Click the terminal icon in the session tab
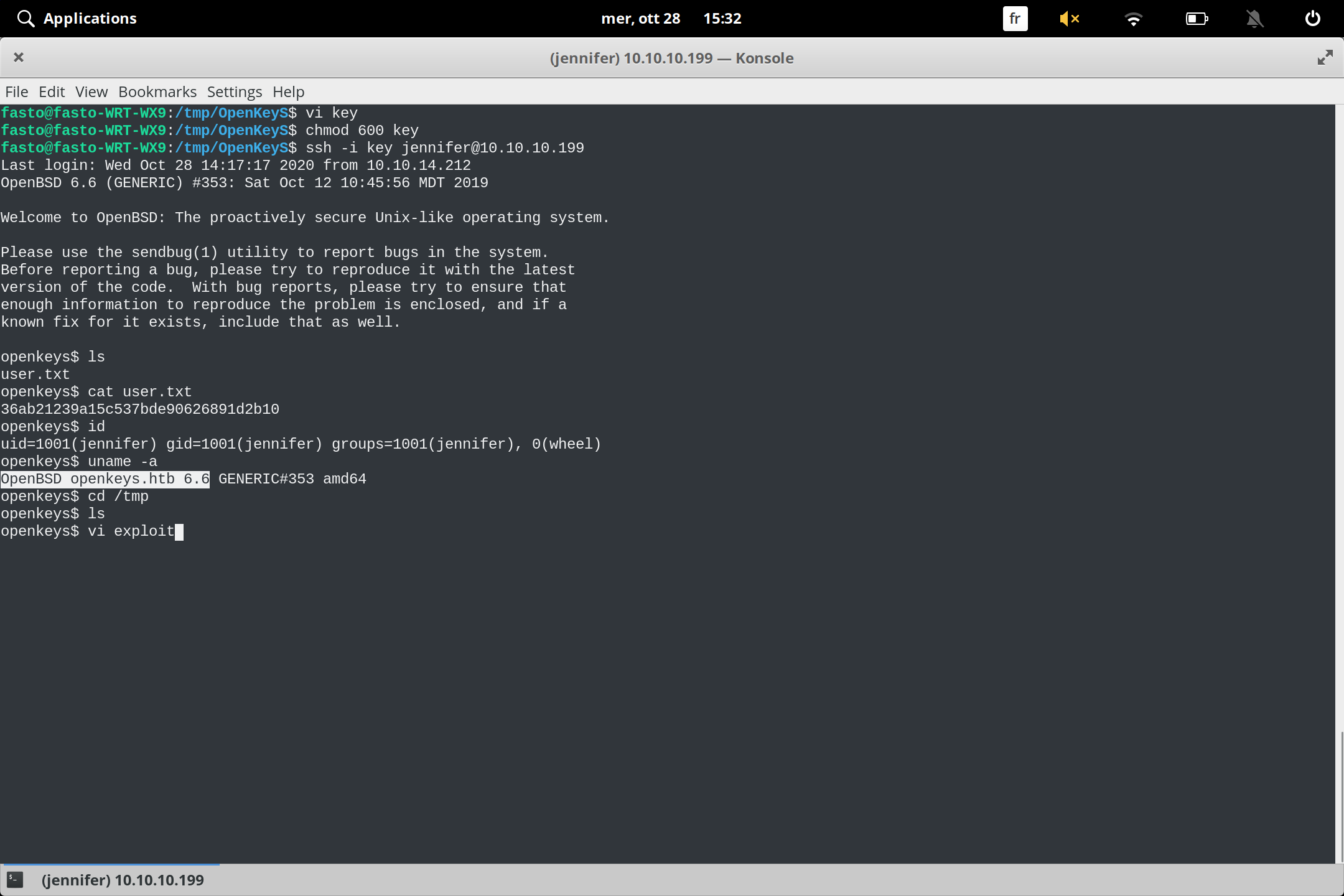1344x896 pixels. tap(15, 879)
